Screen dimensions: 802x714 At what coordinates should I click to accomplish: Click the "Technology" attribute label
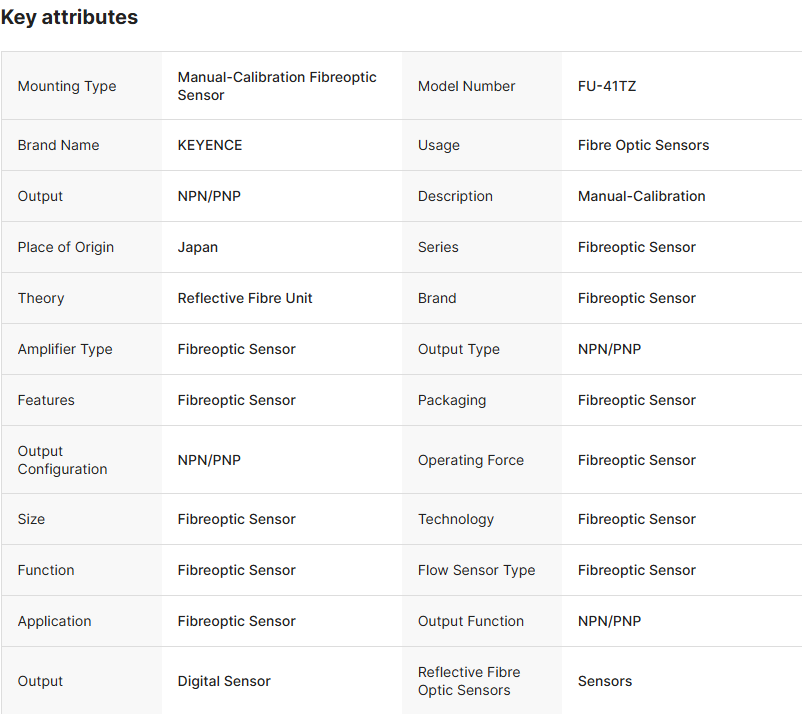click(x=456, y=519)
